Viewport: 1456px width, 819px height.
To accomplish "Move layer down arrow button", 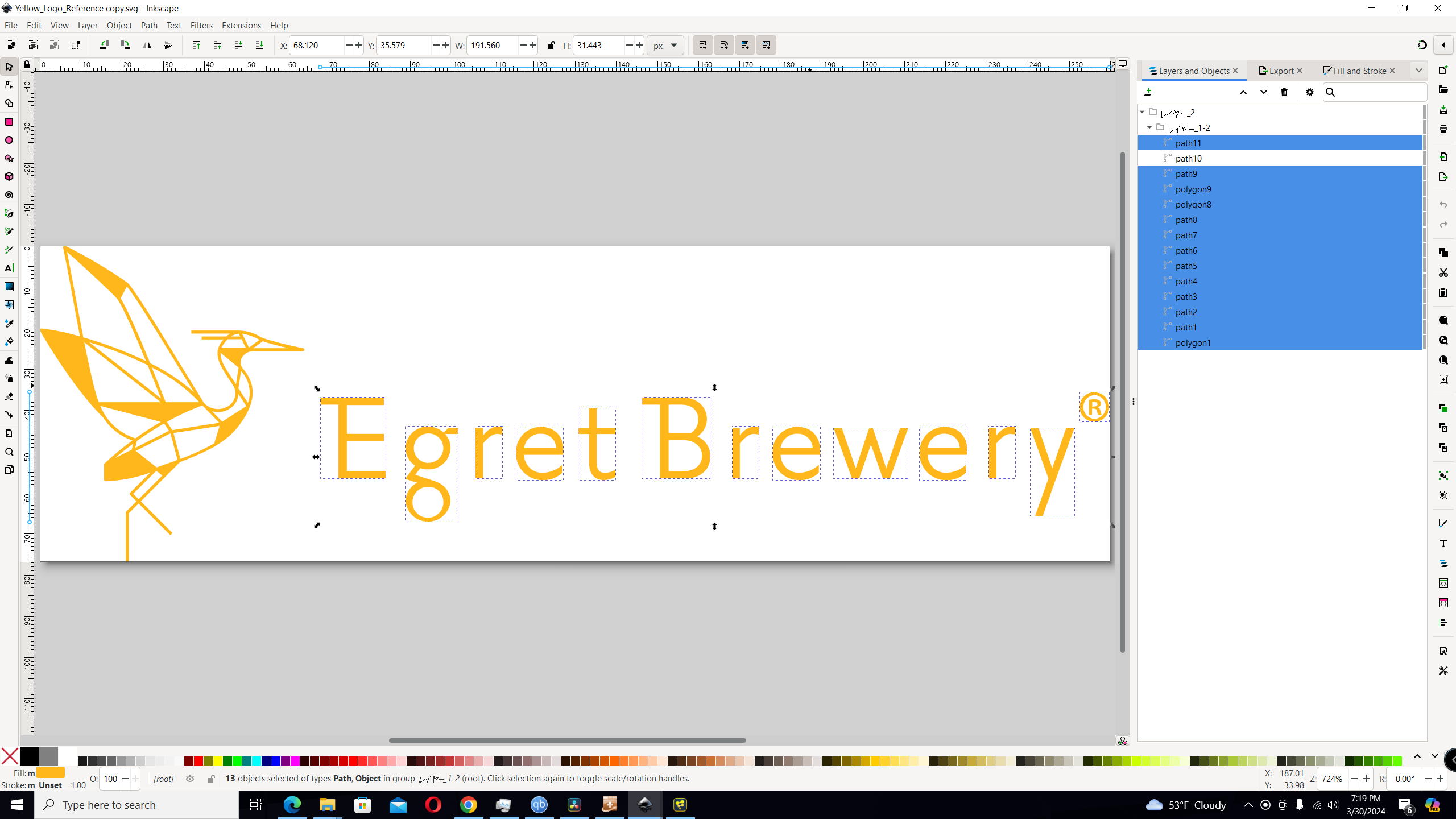I will click(1264, 92).
